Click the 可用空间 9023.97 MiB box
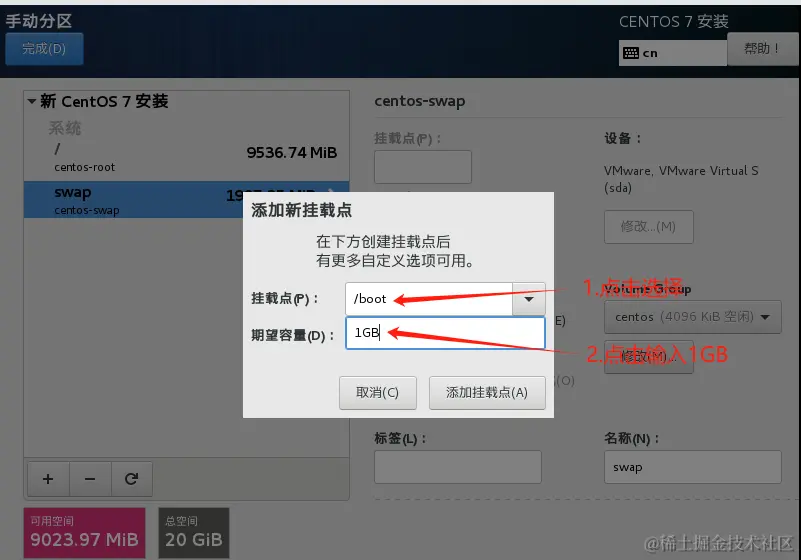The width and height of the screenshot is (801, 560). pyautogui.click(x=84, y=532)
